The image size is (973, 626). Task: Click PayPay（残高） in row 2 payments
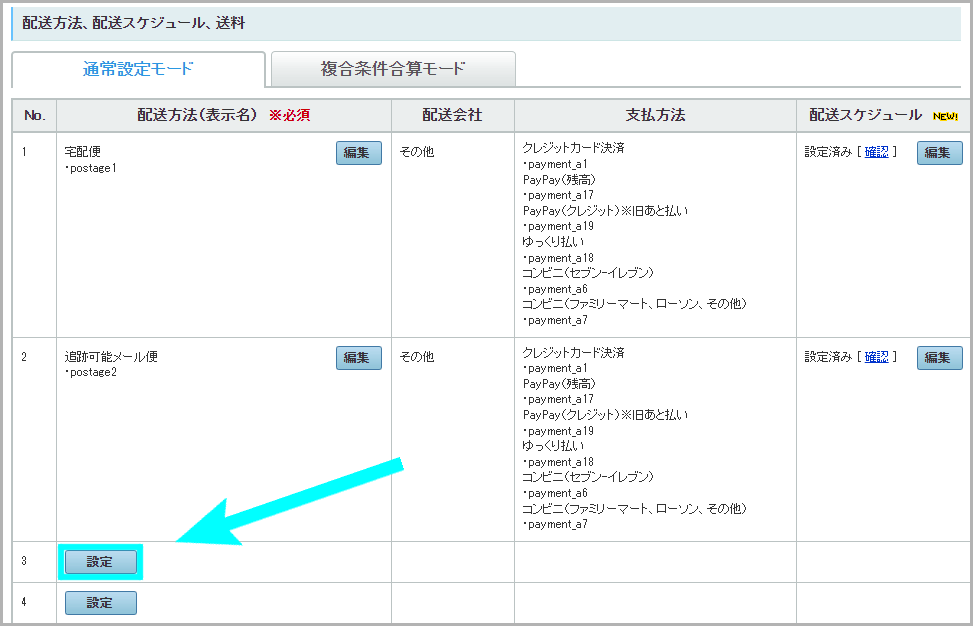point(559,383)
